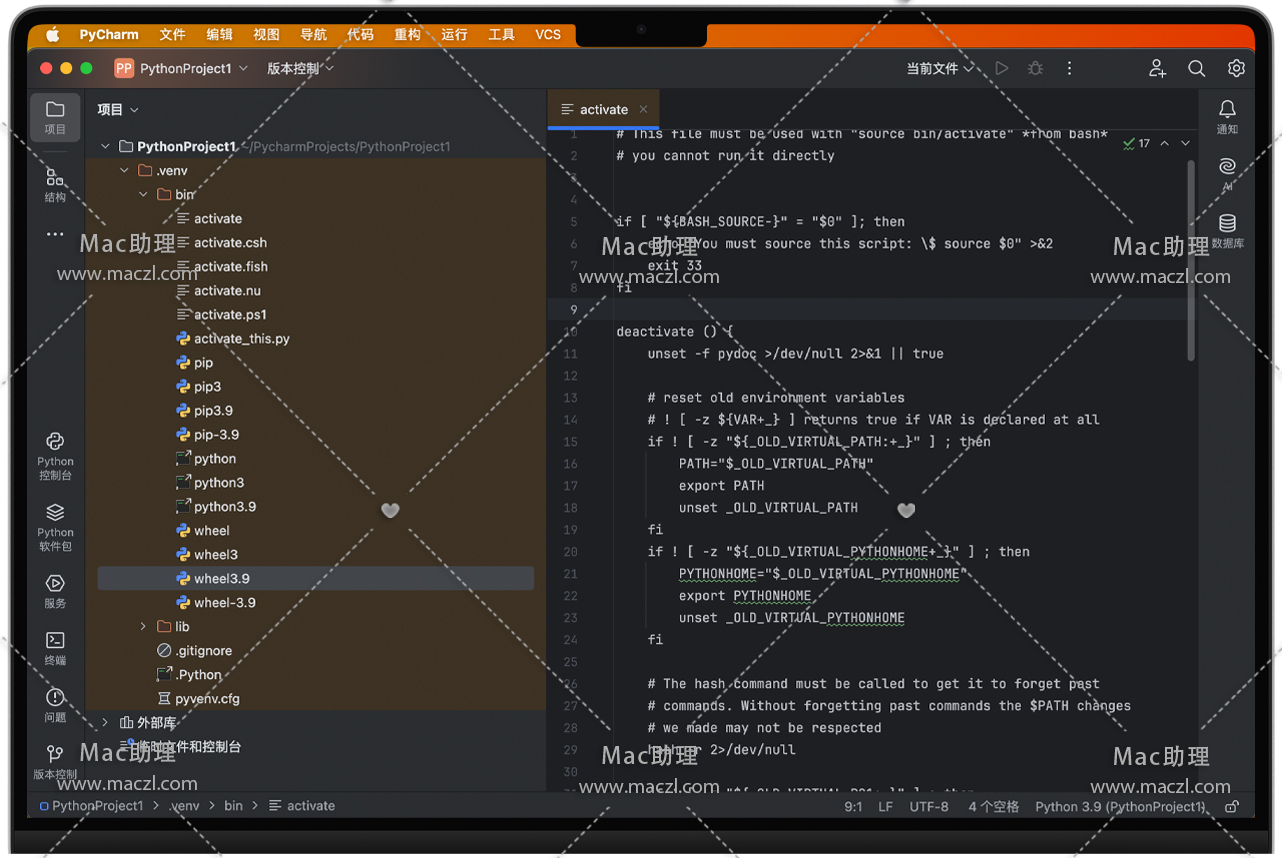Viewport: 1282px width, 858px height.
Task: Close the activate editor tab
Action: click(x=643, y=110)
